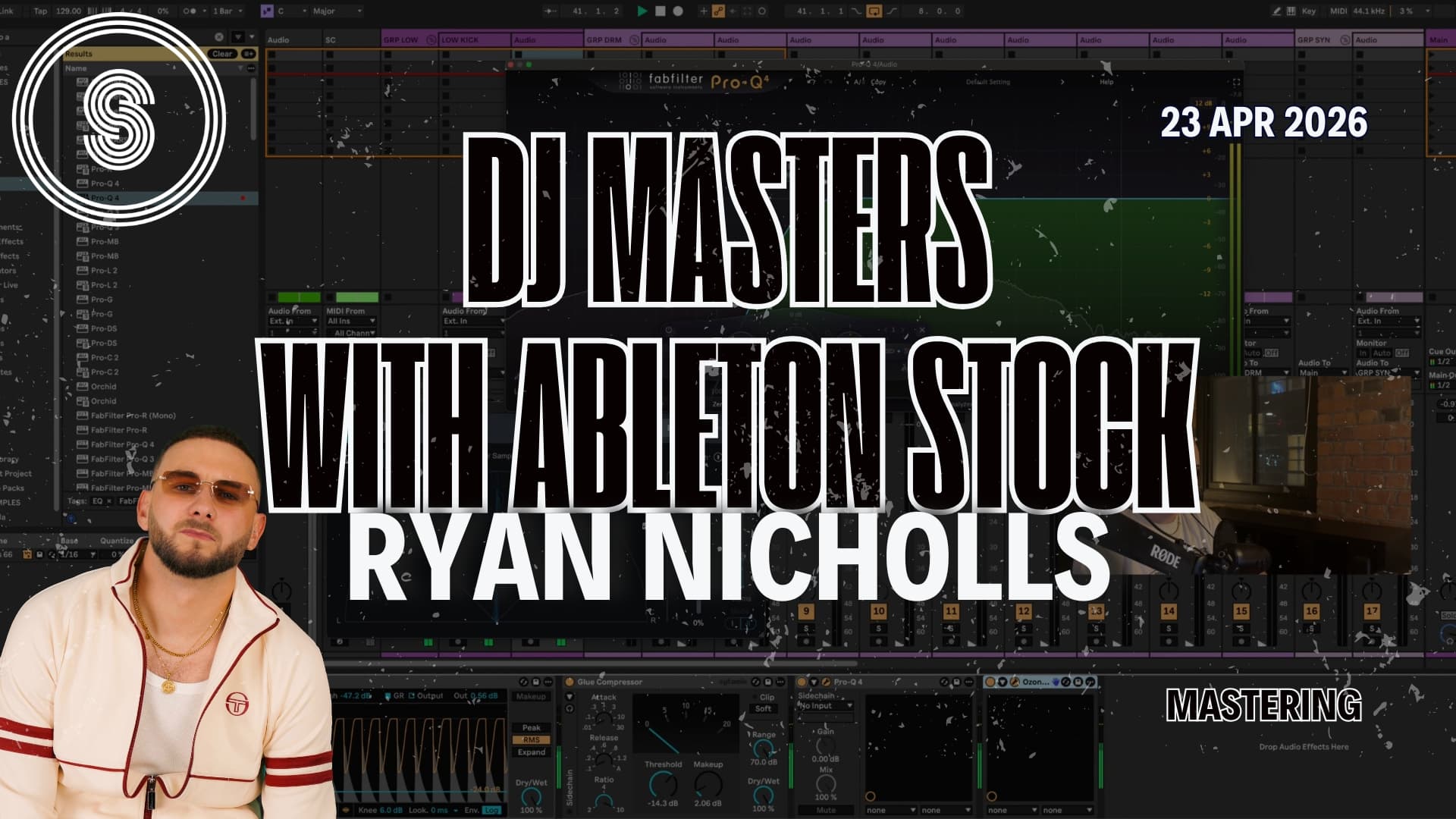1456x819 pixels.
Task: Toggle track 14 activator in mixer
Action: coord(1169,611)
